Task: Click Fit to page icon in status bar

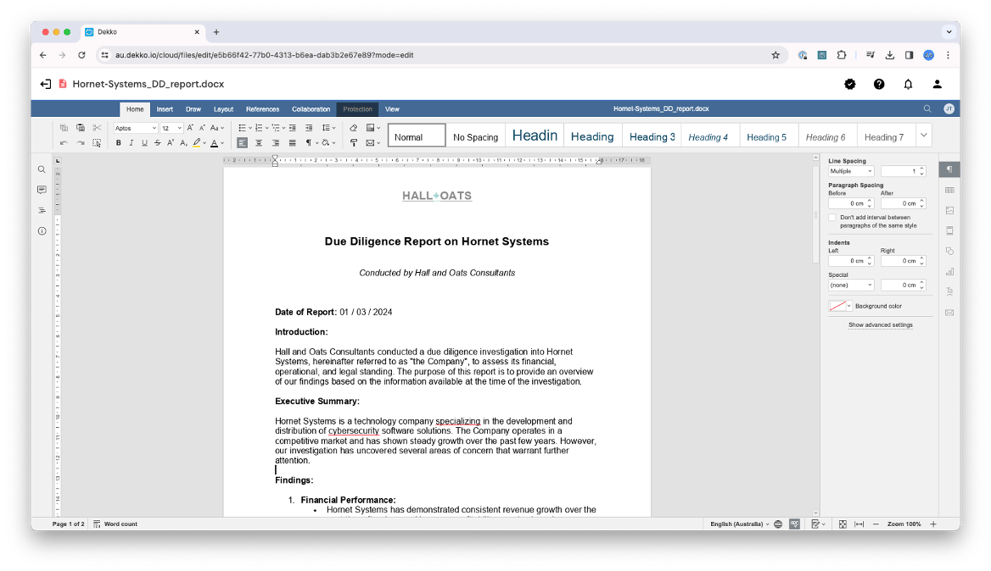Action: tap(842, 524)
